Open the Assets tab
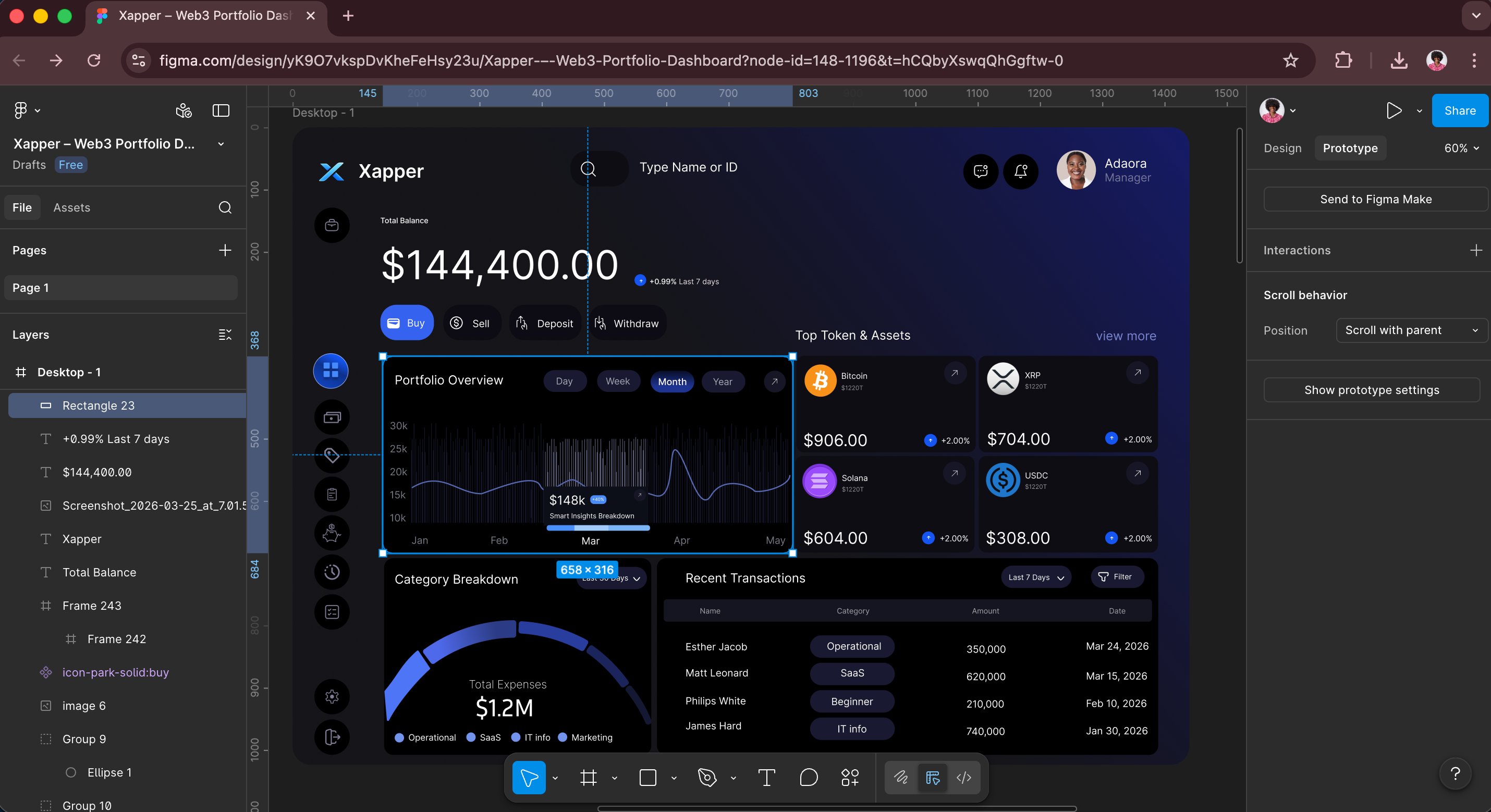1491x812 pixels. [x=72, y=207]
